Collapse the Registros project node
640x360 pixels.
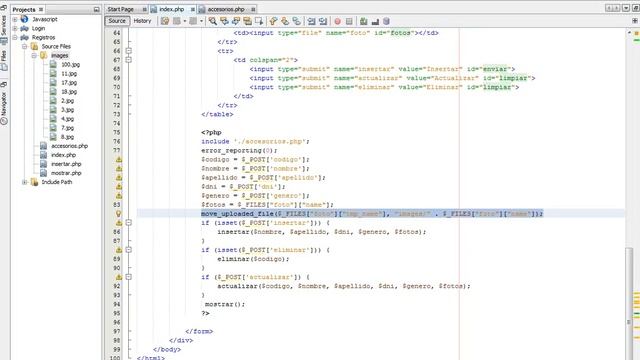point(15,37)
